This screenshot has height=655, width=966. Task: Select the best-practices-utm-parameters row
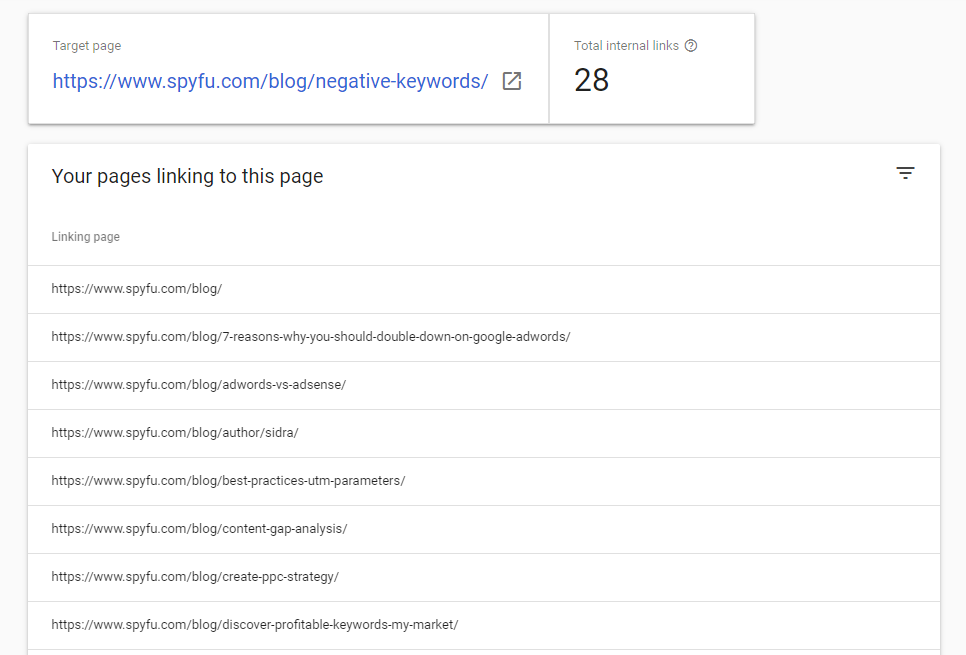(x=484, y=481)
